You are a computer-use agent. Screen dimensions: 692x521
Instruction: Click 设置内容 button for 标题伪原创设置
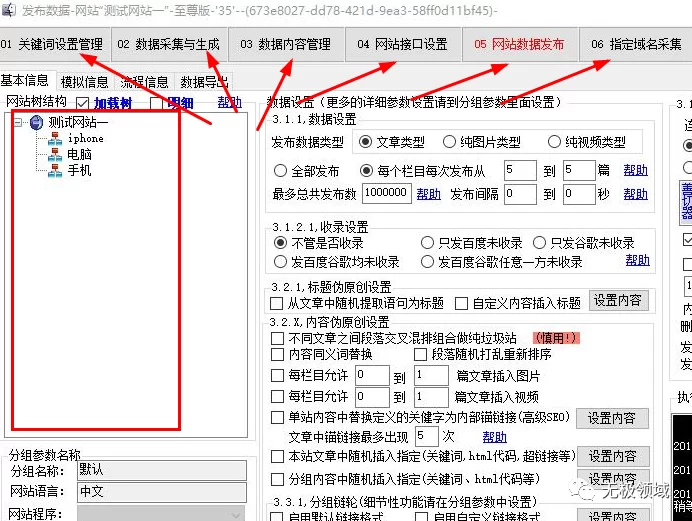click(618, 301)
